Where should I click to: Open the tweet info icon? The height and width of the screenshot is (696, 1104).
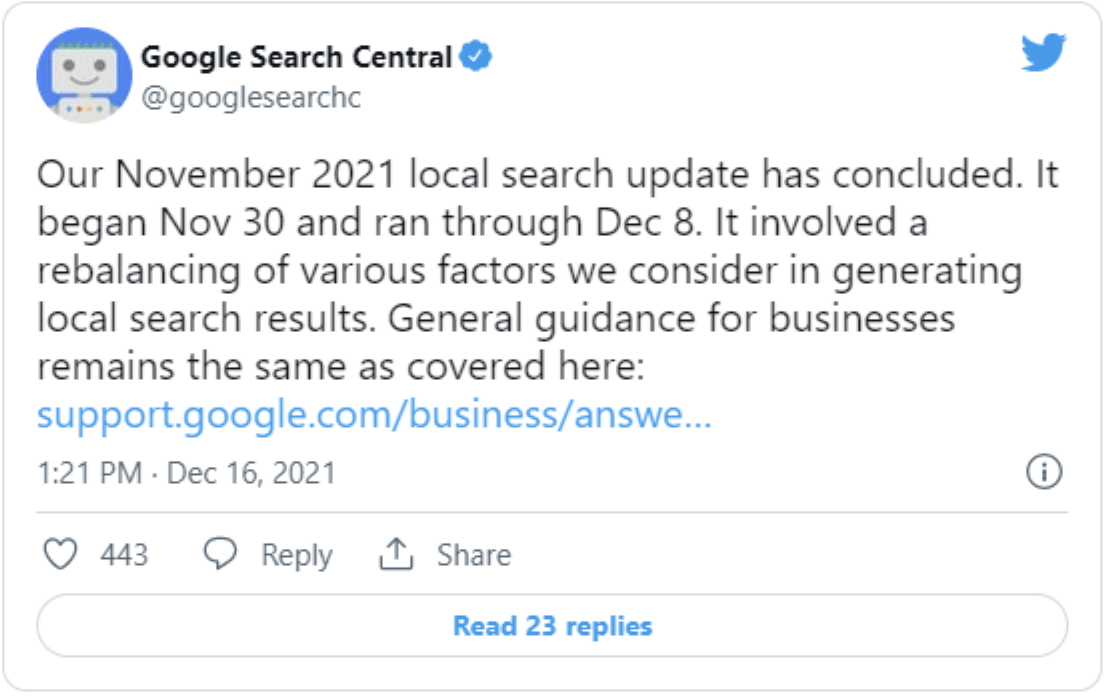[1044, 473]
